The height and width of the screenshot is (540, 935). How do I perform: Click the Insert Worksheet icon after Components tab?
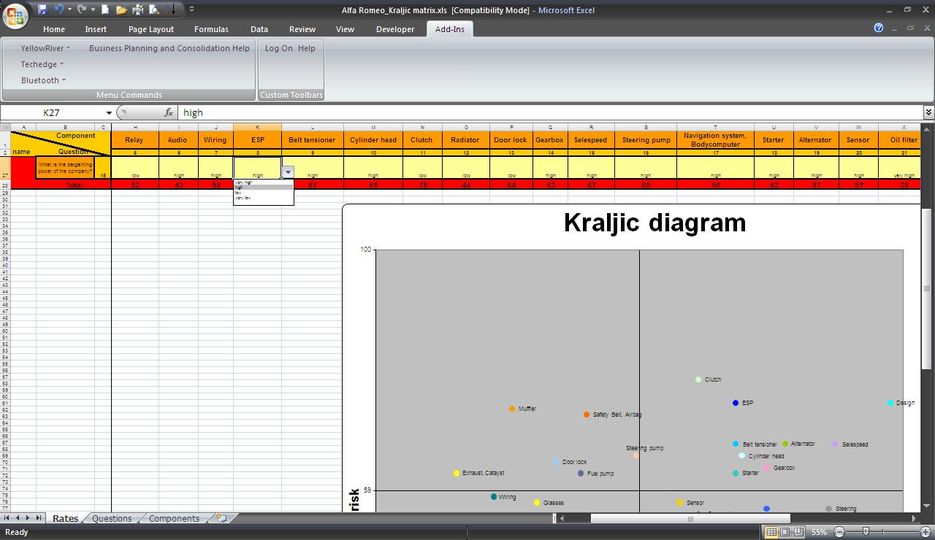(x=221, y=519)
